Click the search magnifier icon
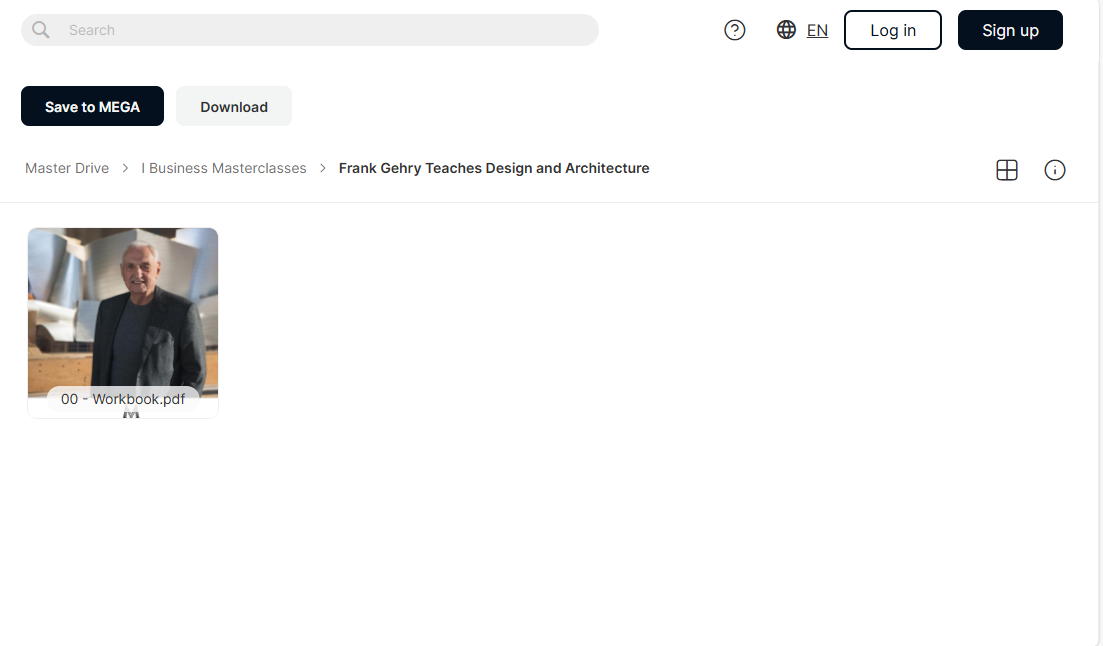Image resolution: width=1103 pixels, height=646 pixels. [x=41, y=30]
